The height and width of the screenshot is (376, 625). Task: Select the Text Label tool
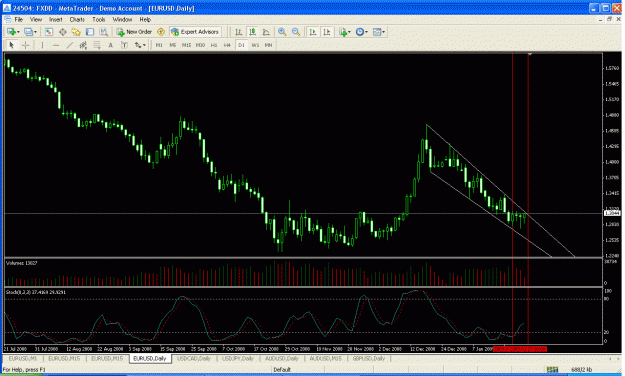point(124,45)
